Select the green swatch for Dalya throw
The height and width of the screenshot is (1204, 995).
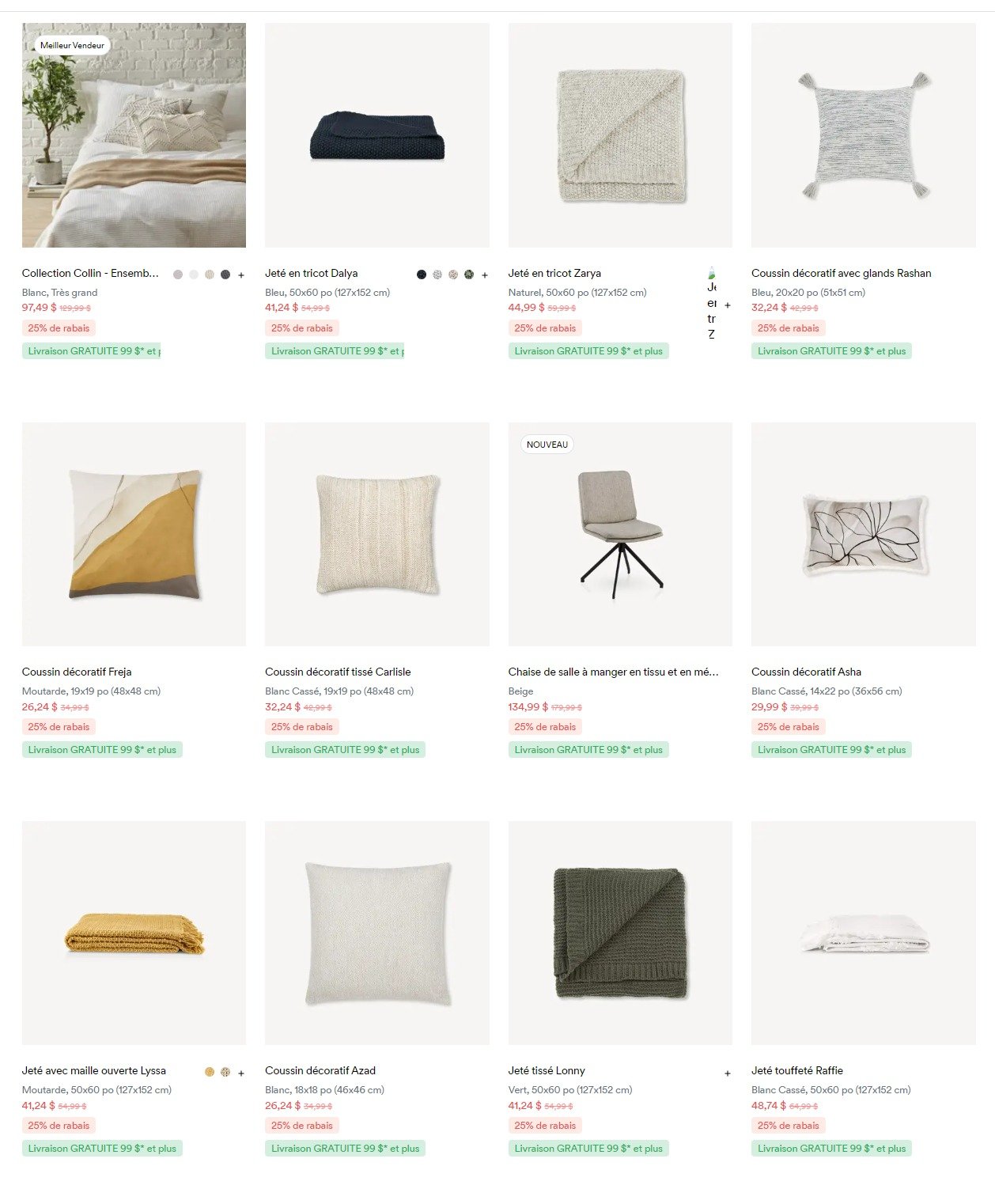click(469, 274)
